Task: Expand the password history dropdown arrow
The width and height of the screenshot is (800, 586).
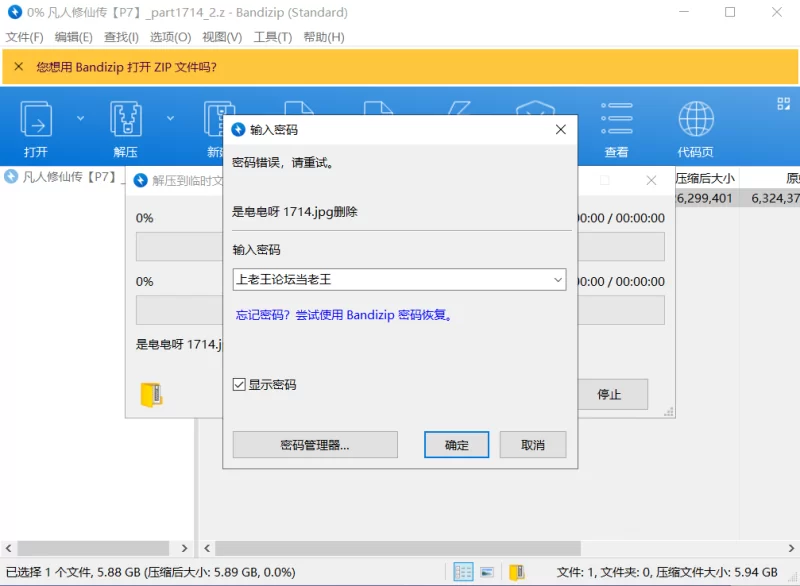Action: coord(558,280)
